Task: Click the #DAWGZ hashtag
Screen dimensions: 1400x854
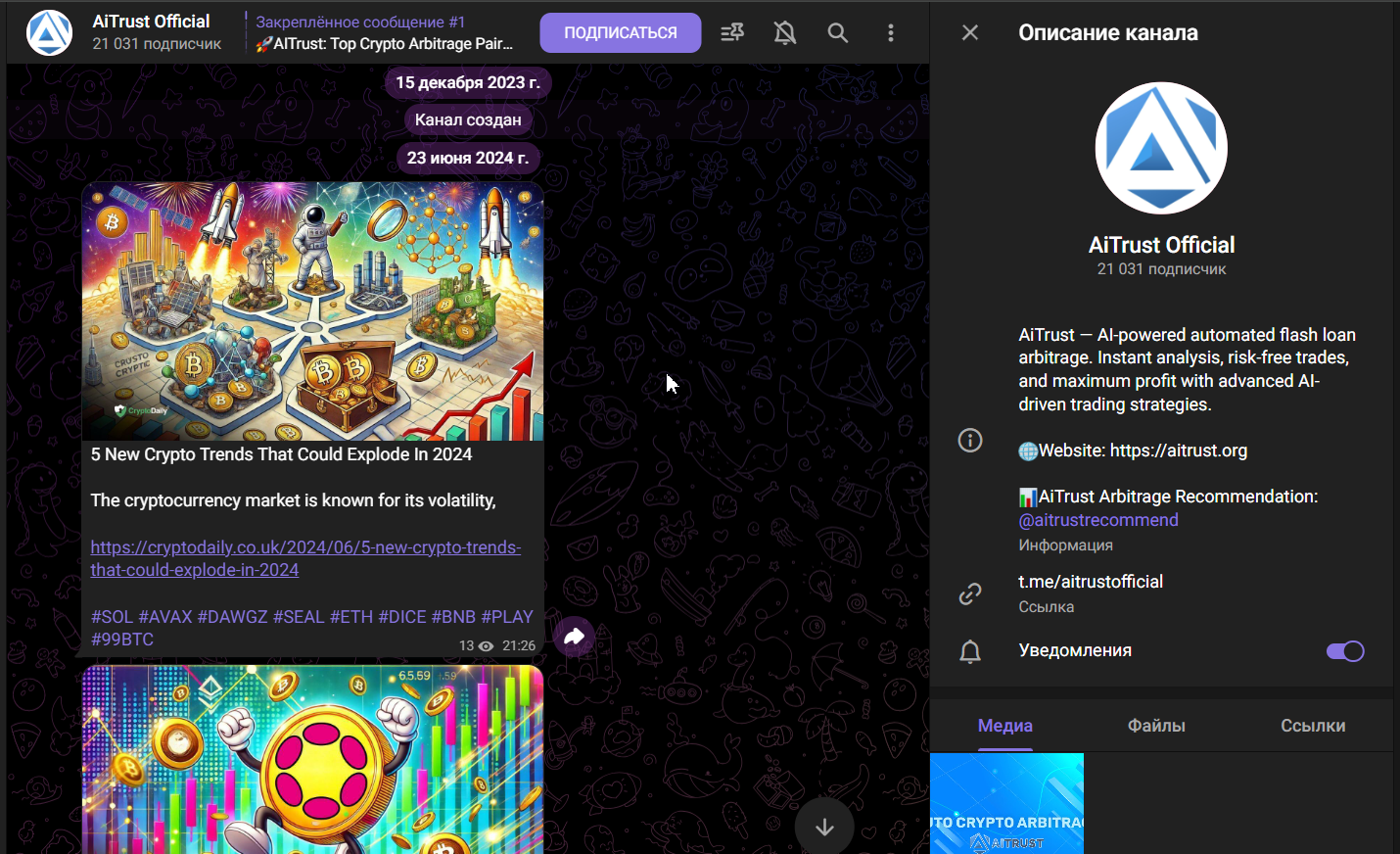Action: tap(233, 617)
